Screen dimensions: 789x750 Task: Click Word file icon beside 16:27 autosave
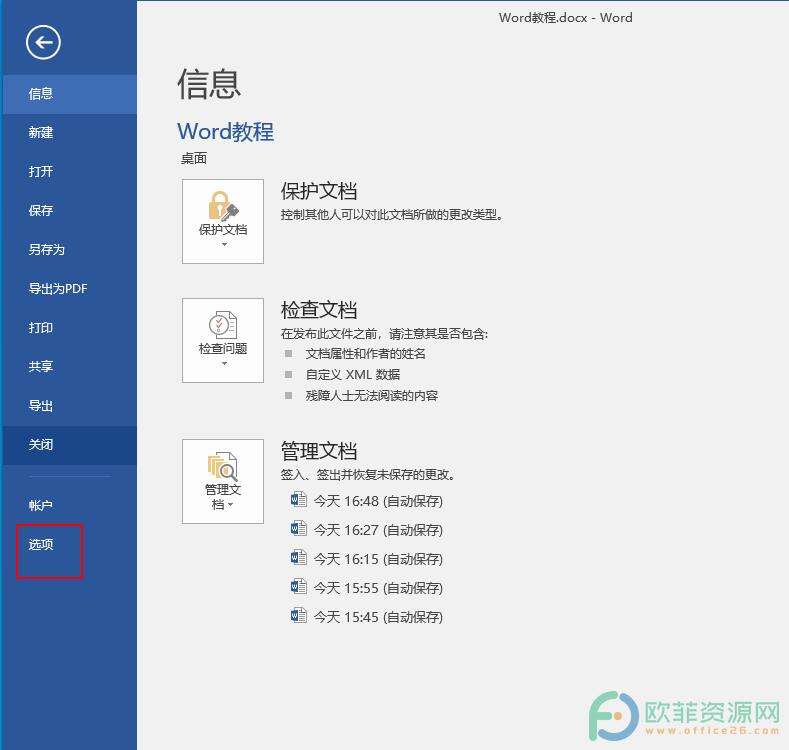pos(299,529)
